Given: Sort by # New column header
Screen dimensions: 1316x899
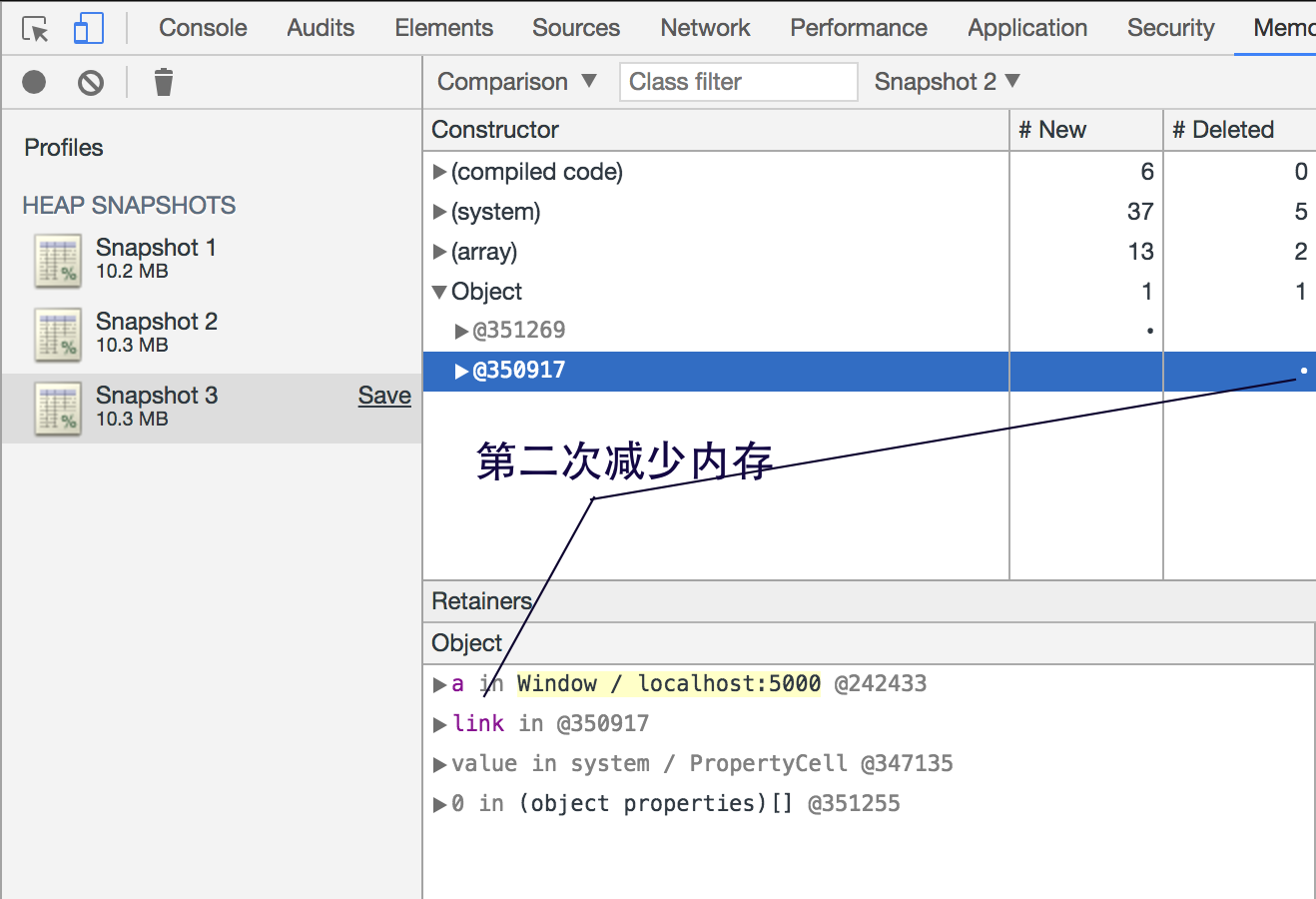Looking at the screenshot, I should tap(1086, 130).
